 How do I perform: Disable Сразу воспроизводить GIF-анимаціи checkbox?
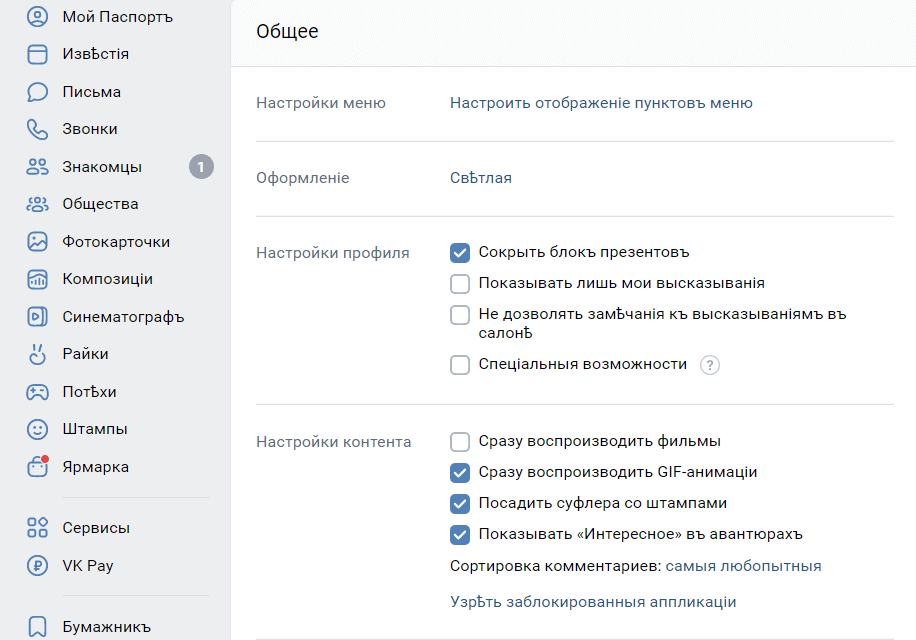[x=460, y=472]
